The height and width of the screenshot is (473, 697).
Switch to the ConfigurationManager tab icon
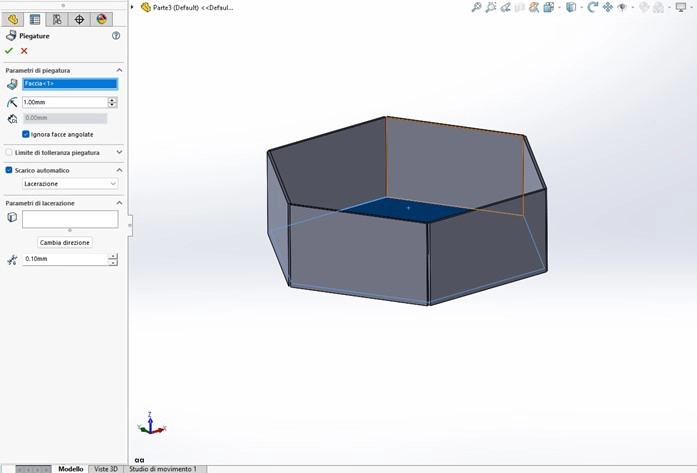pyautogui.click(x=57, y=19)
